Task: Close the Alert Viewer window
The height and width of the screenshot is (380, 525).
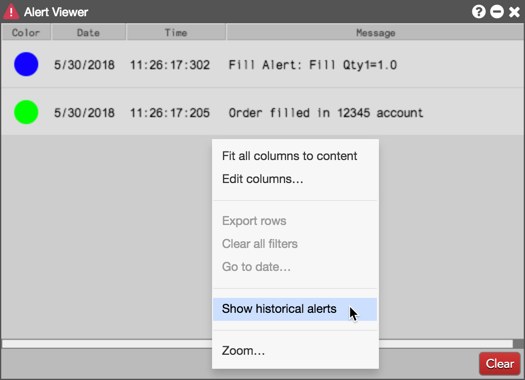Action: click(514, 12)
